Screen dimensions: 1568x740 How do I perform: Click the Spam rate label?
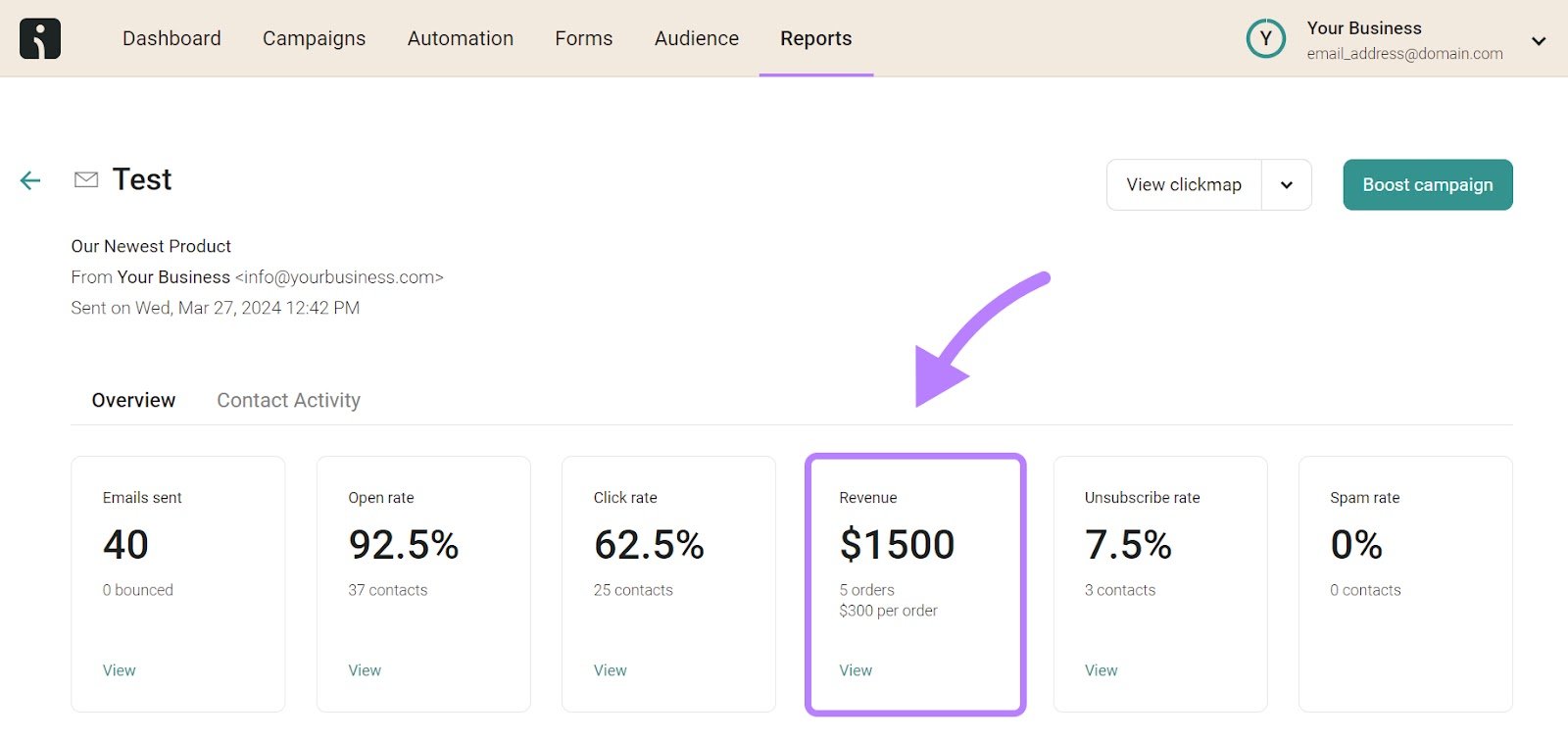[1364, 498]
